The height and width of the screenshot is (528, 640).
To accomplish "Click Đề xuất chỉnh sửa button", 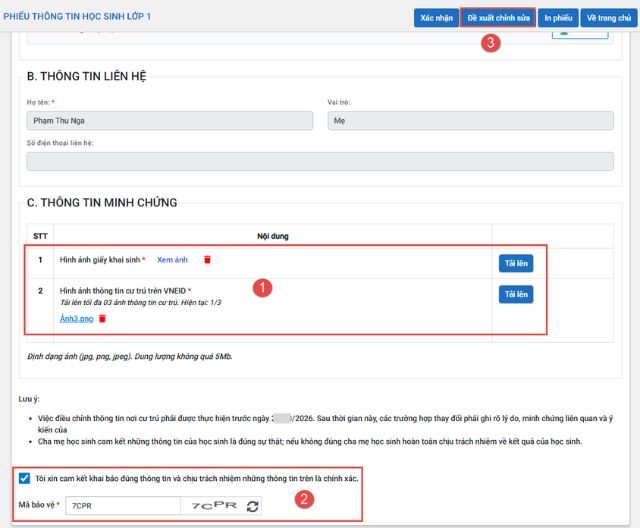I will click(498, 18).
